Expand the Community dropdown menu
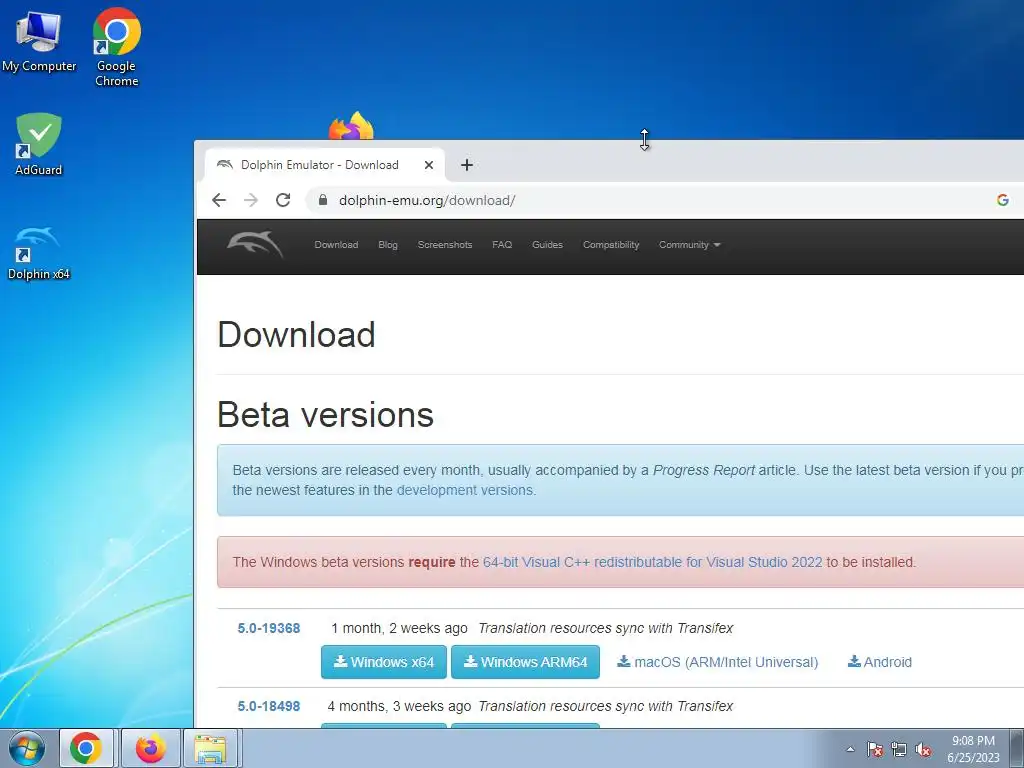The height and width of the screenshot is (768, 1024). coord(690,245)
